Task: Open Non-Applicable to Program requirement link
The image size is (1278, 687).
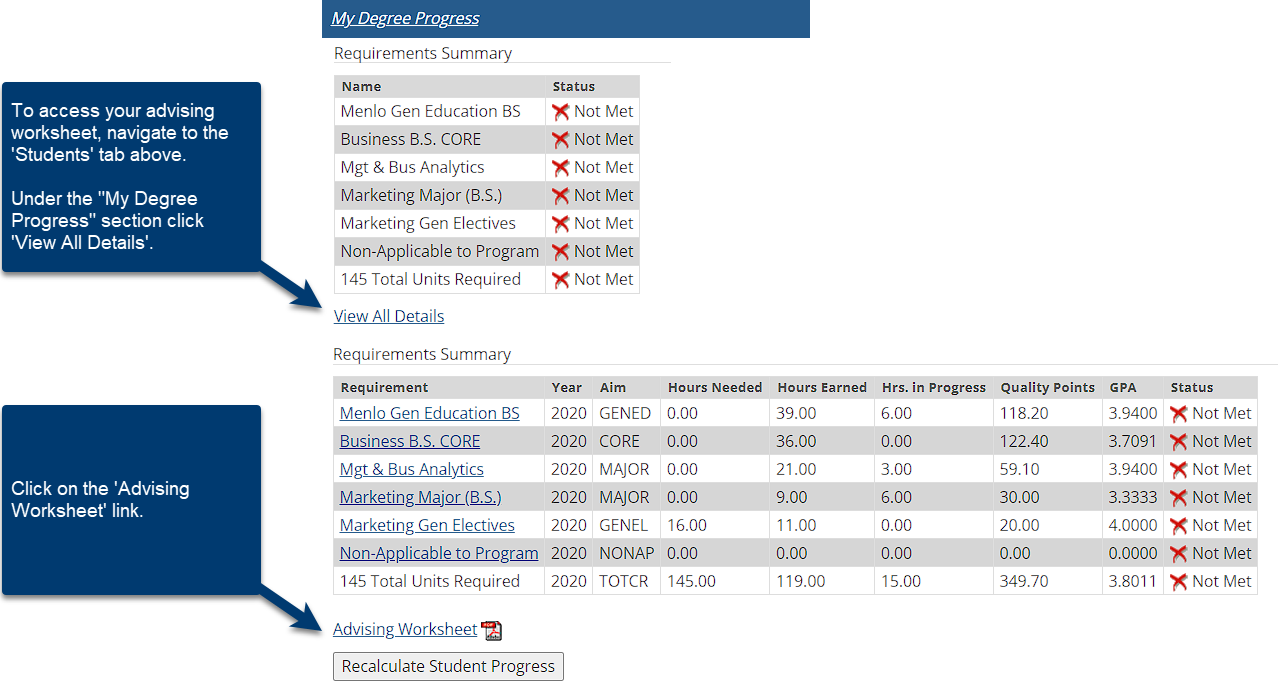Action: (439, 553)
